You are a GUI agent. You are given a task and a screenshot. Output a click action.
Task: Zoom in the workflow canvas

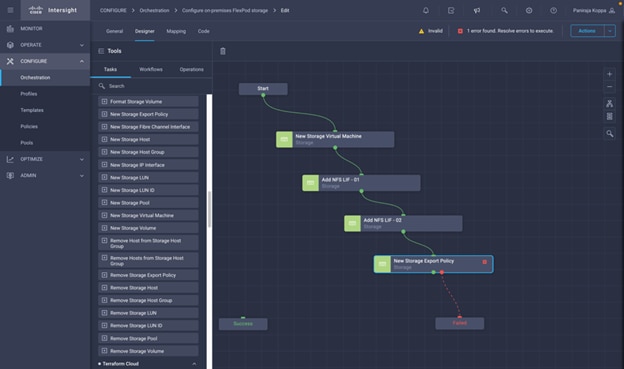tap(609, 74)
